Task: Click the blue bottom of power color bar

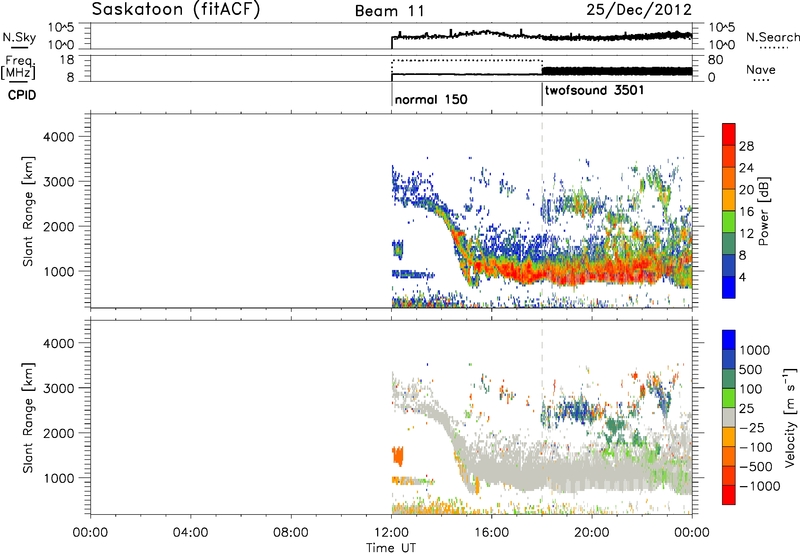Action: pyautogui.click(x=729, y=288)
